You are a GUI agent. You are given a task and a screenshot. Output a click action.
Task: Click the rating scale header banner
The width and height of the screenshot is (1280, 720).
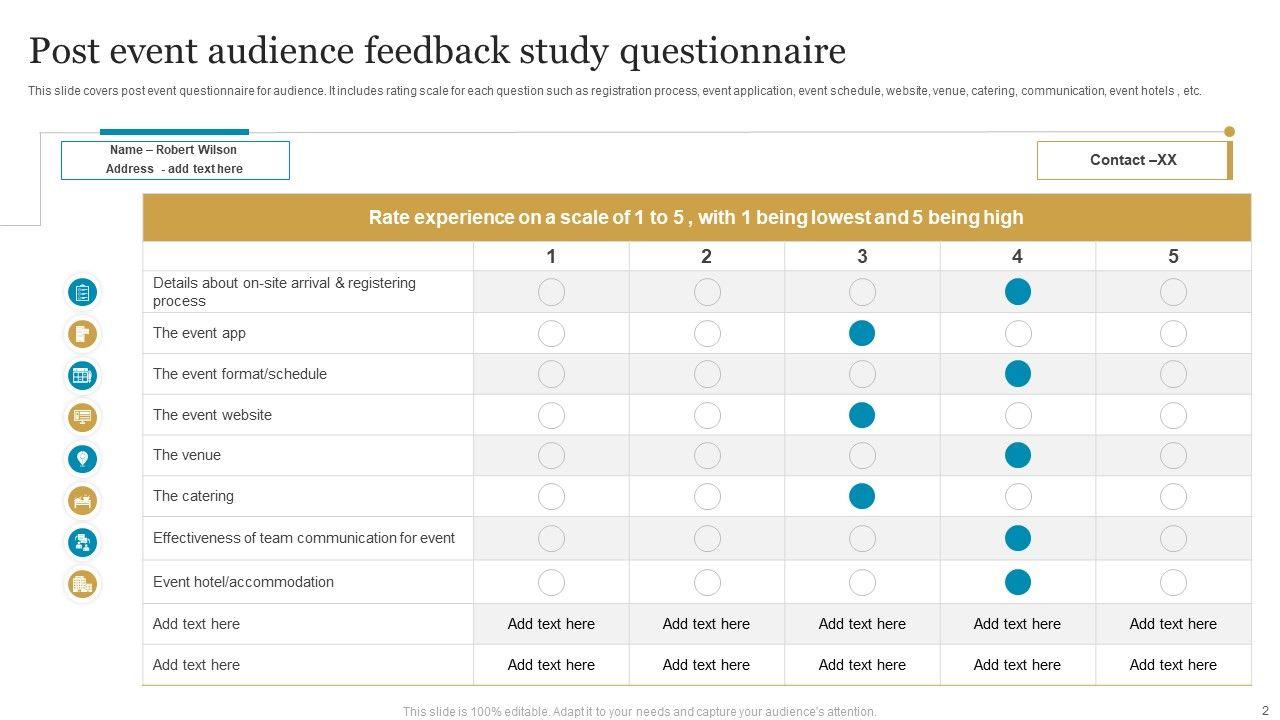point(696,218)
